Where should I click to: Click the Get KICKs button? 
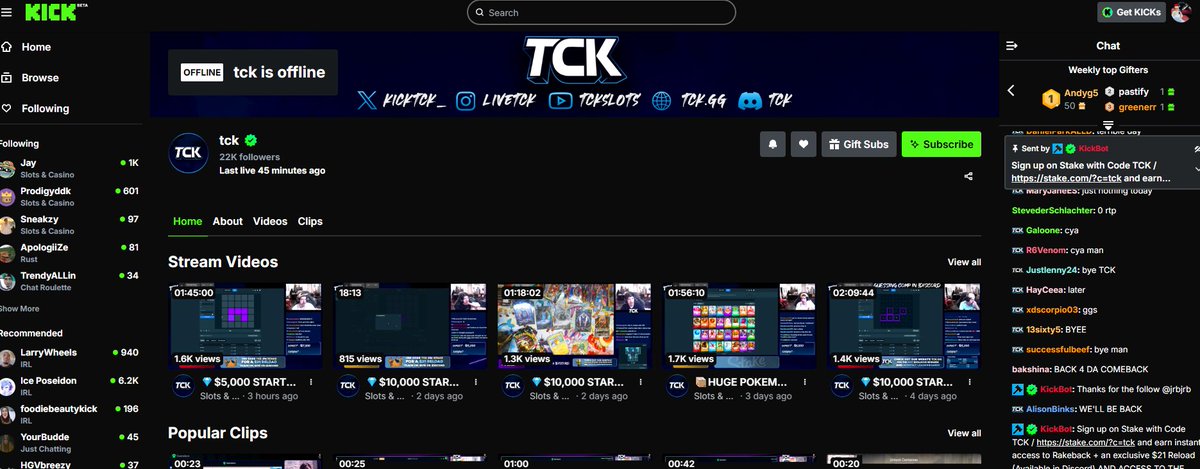[1131, 12]
